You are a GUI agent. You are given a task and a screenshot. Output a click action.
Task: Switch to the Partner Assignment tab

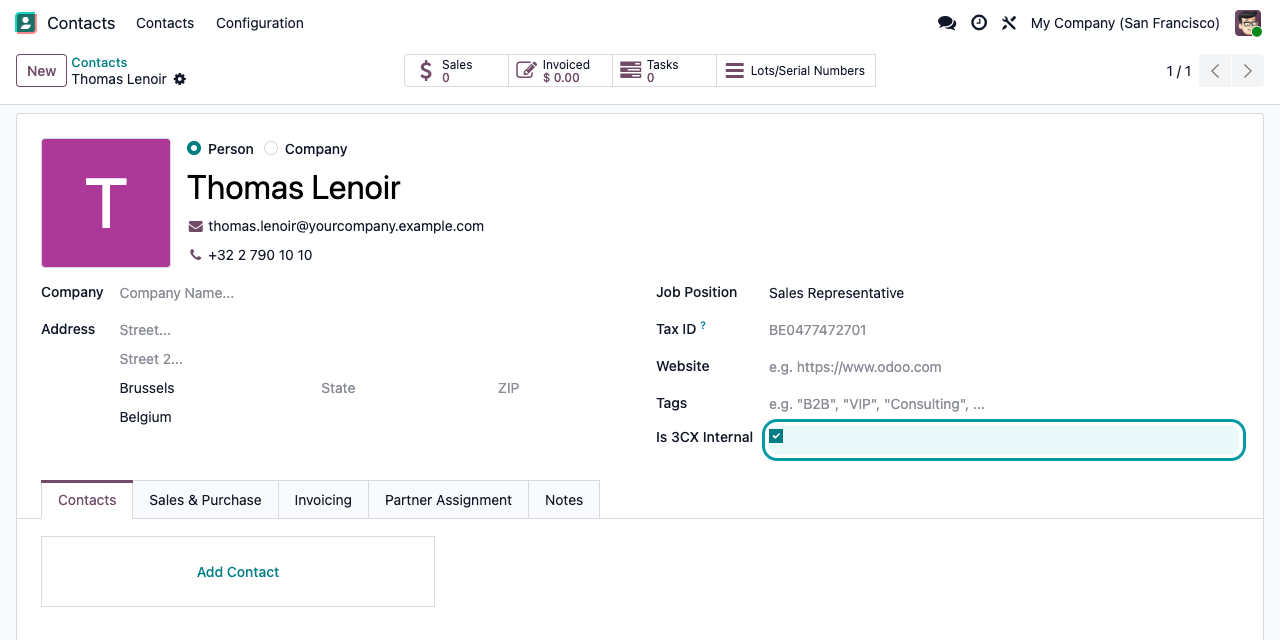[x=448, y=500]
